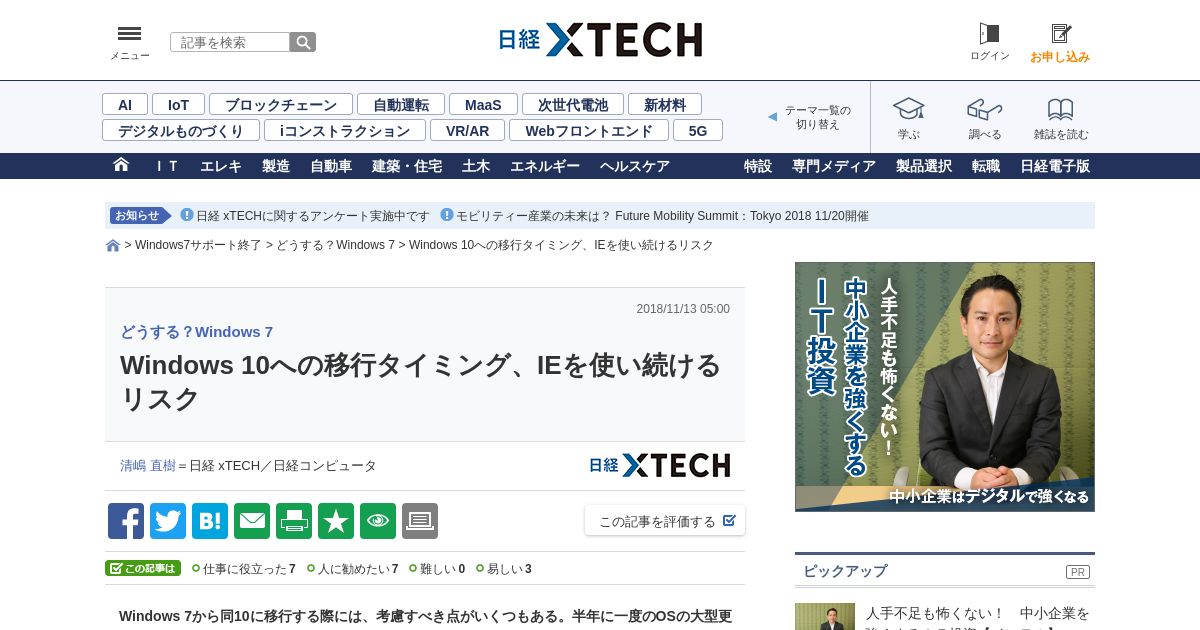The width and height of the screenshot is (1200, 630).
Task: Vote 人に勧めたい on this article
Action: tap(352, 569)
